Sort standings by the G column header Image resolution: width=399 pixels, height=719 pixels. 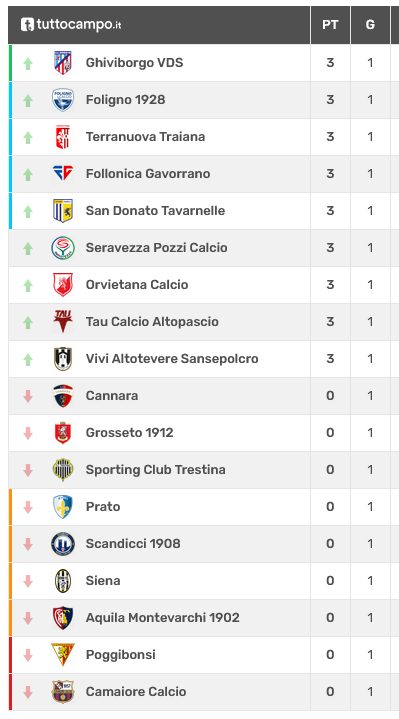click(x=370, y=25)
